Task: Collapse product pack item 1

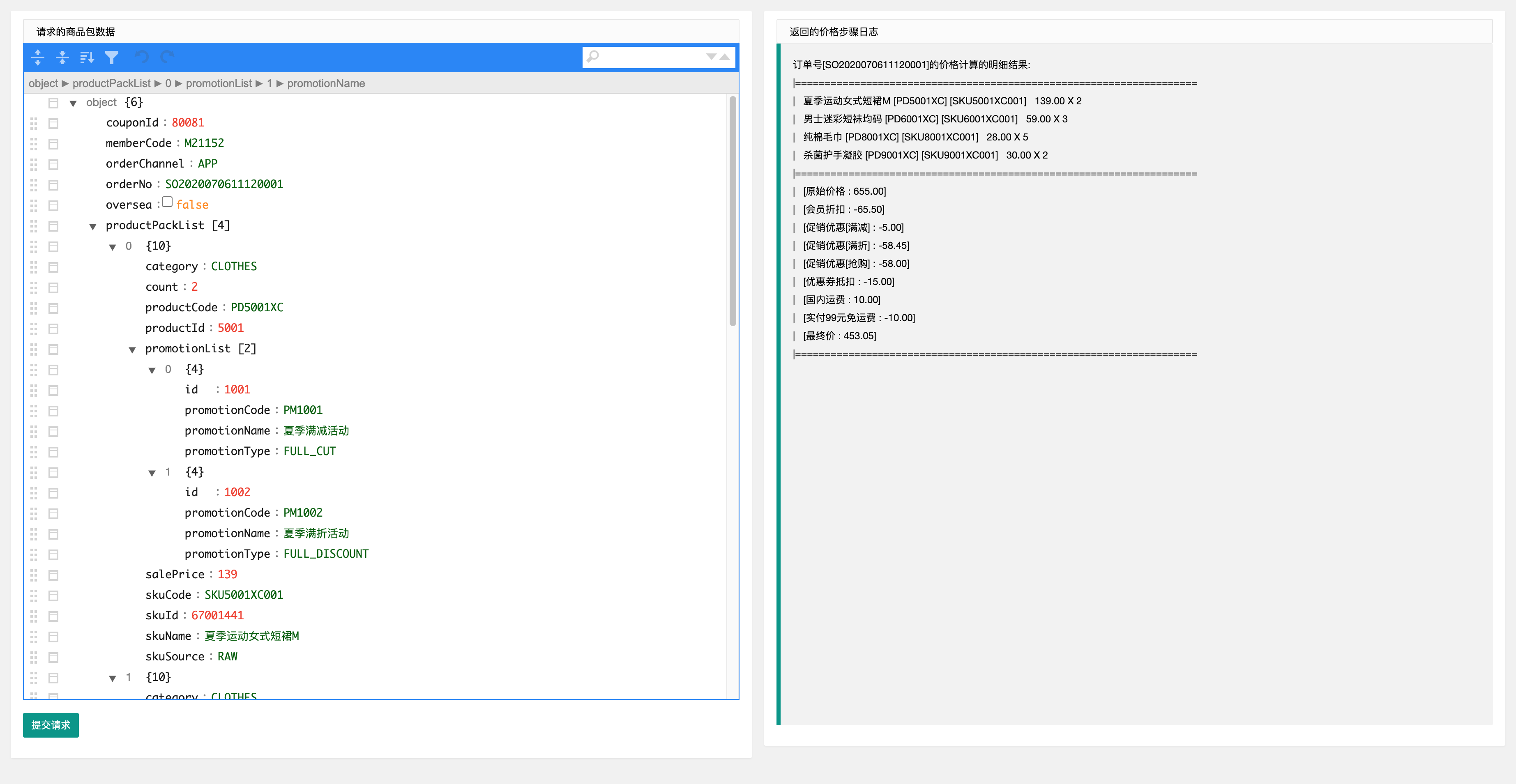Action: (x=113, y=678)
